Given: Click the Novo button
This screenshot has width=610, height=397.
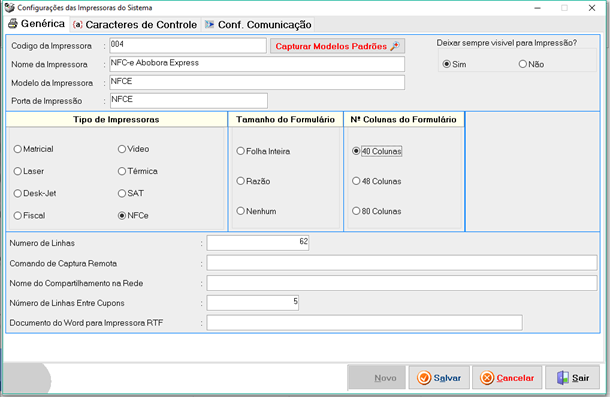Looking at the screenshot, I should [x=377, y=378].
